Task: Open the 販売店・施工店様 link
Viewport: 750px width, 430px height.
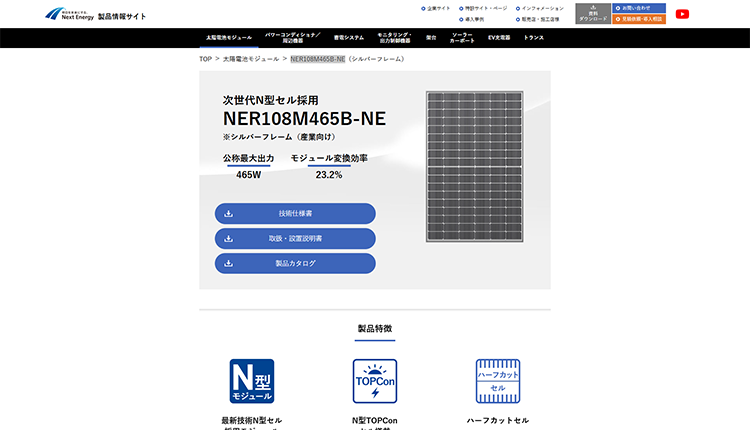Action: (x=537, y=20)
